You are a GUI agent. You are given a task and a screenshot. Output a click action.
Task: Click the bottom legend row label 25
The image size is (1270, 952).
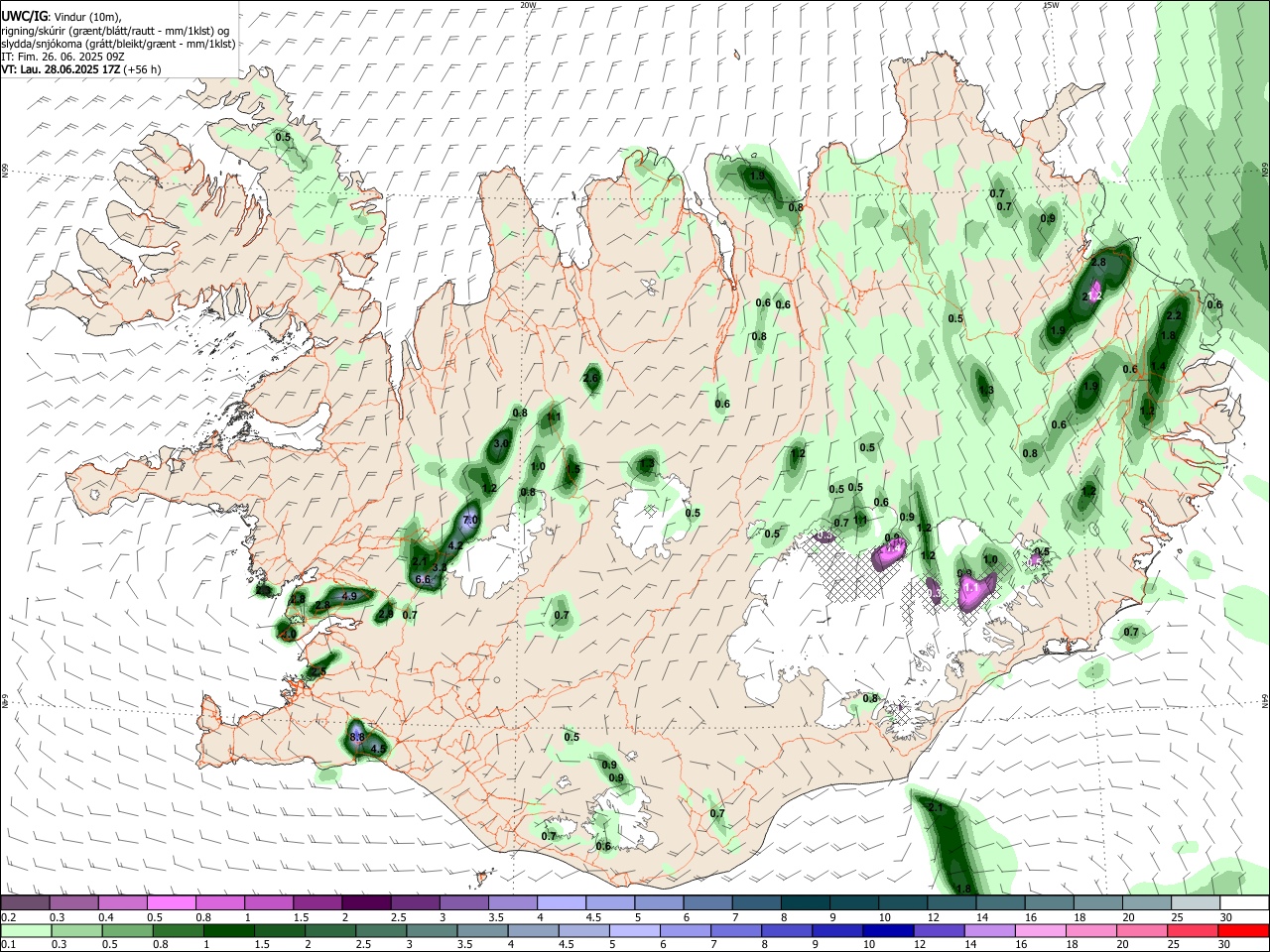click(x=1175, y=945)
